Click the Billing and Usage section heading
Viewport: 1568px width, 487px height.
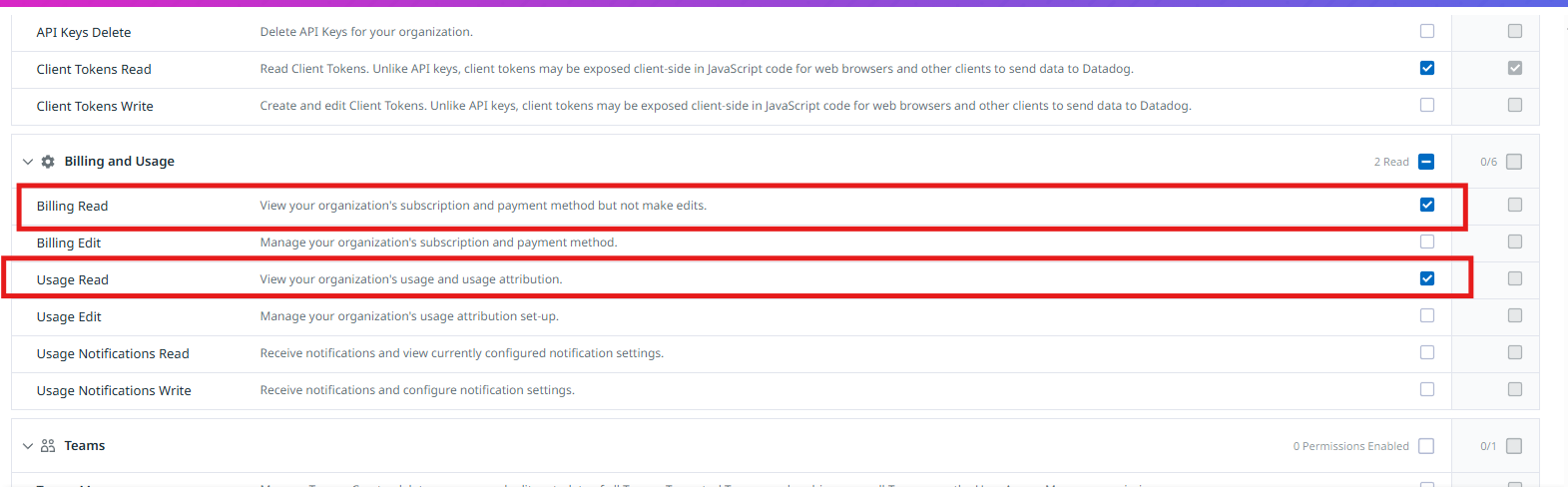(119, 162)
